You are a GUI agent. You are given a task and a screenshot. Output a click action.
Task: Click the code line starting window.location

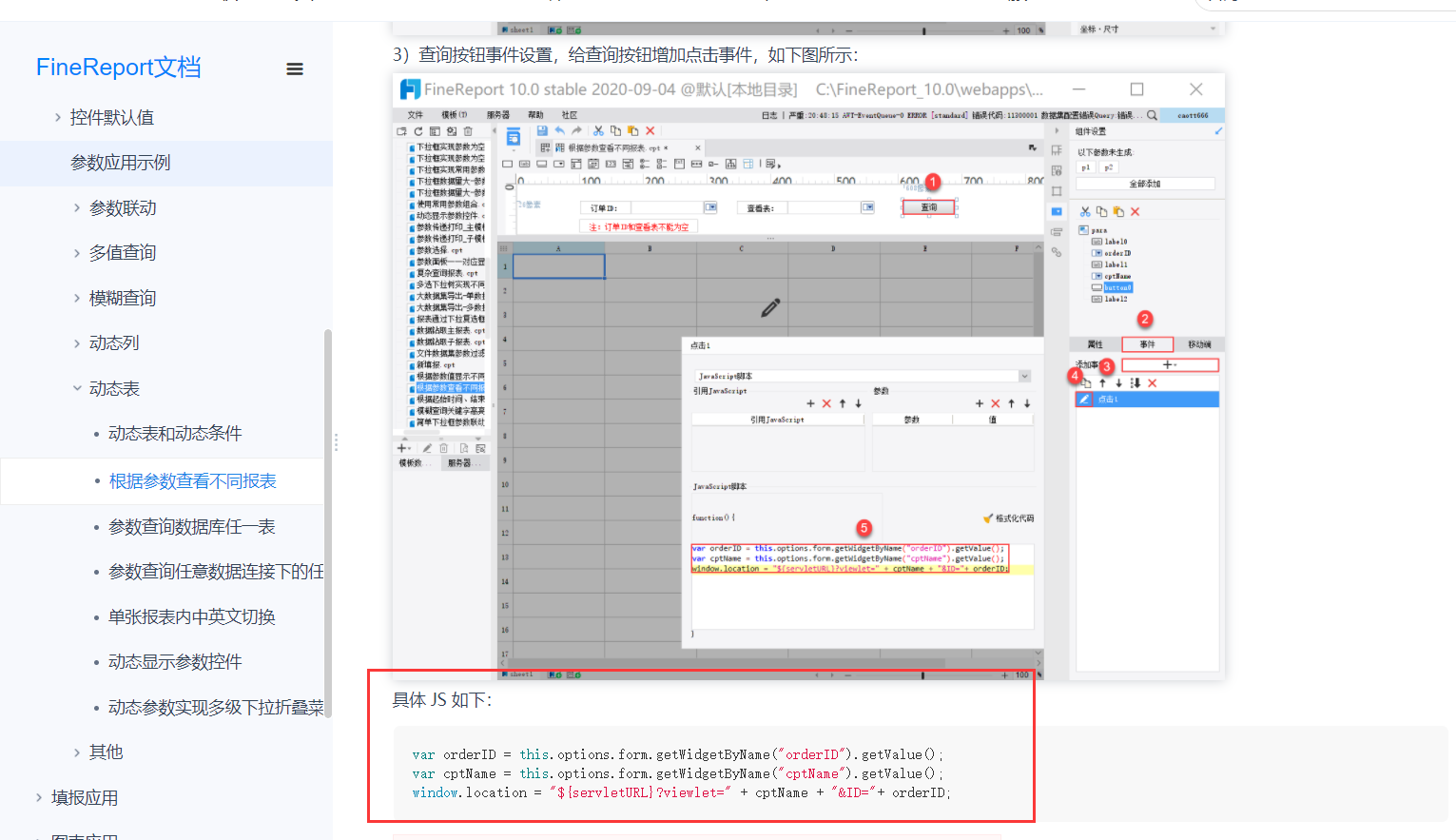click(681, 792)
